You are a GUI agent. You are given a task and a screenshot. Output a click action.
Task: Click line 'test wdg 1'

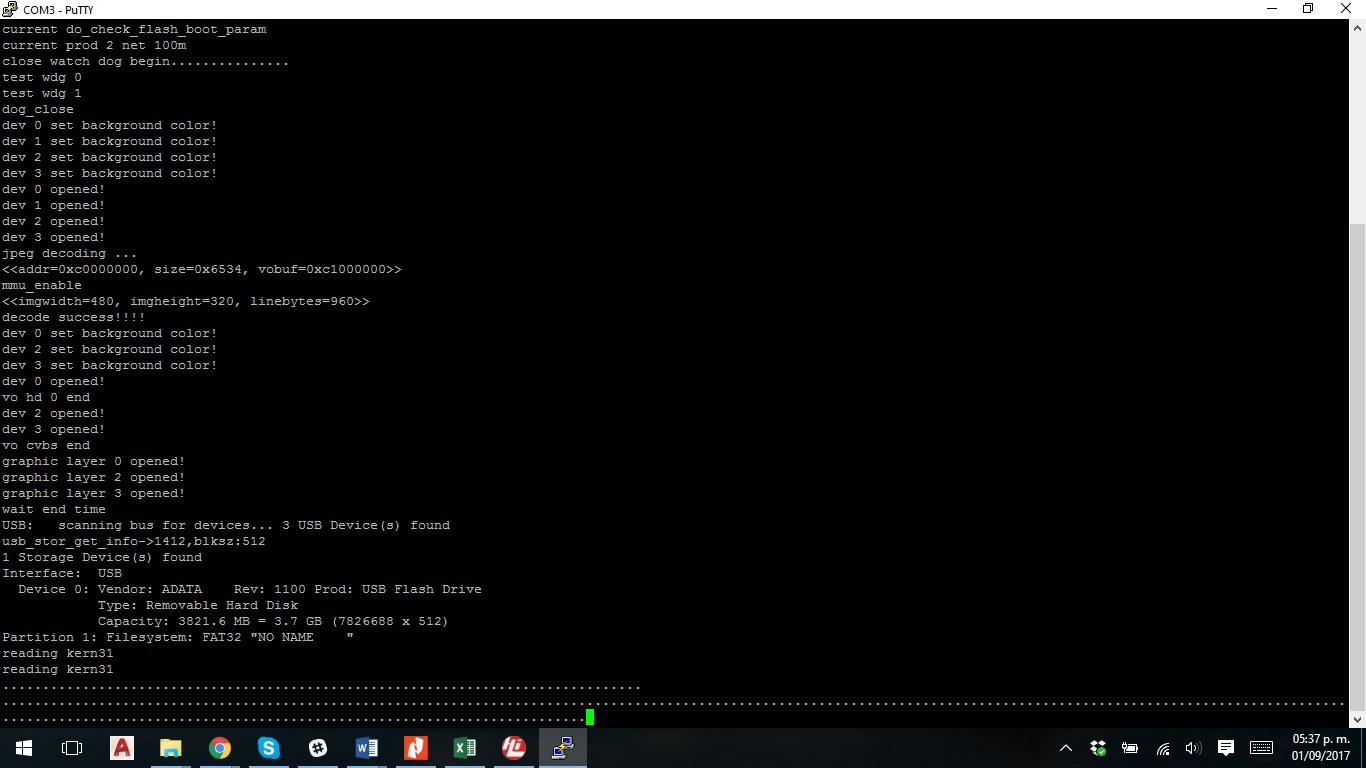pyautogui.click(x=42, y=93)
